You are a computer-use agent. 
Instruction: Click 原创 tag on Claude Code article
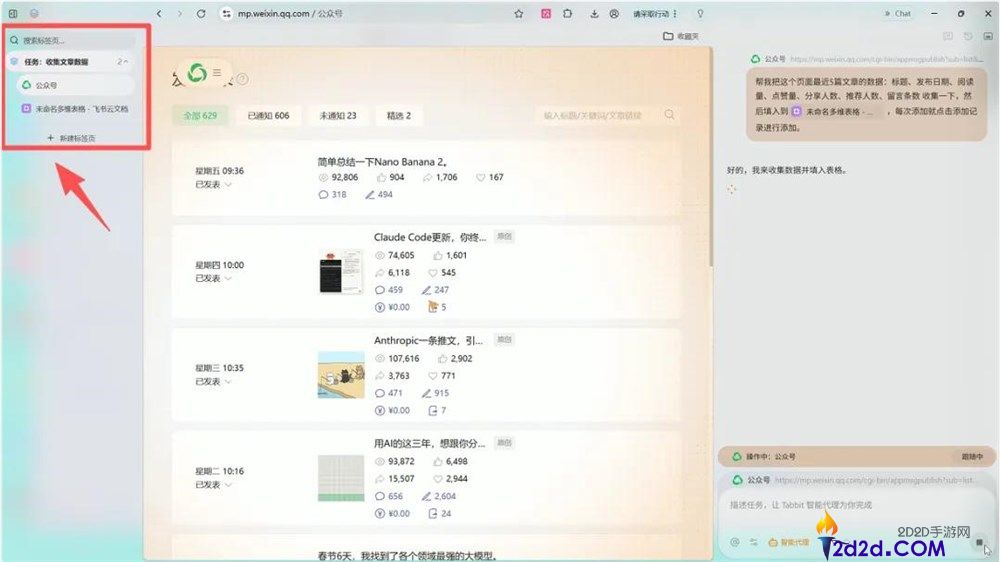pos(504,237)
